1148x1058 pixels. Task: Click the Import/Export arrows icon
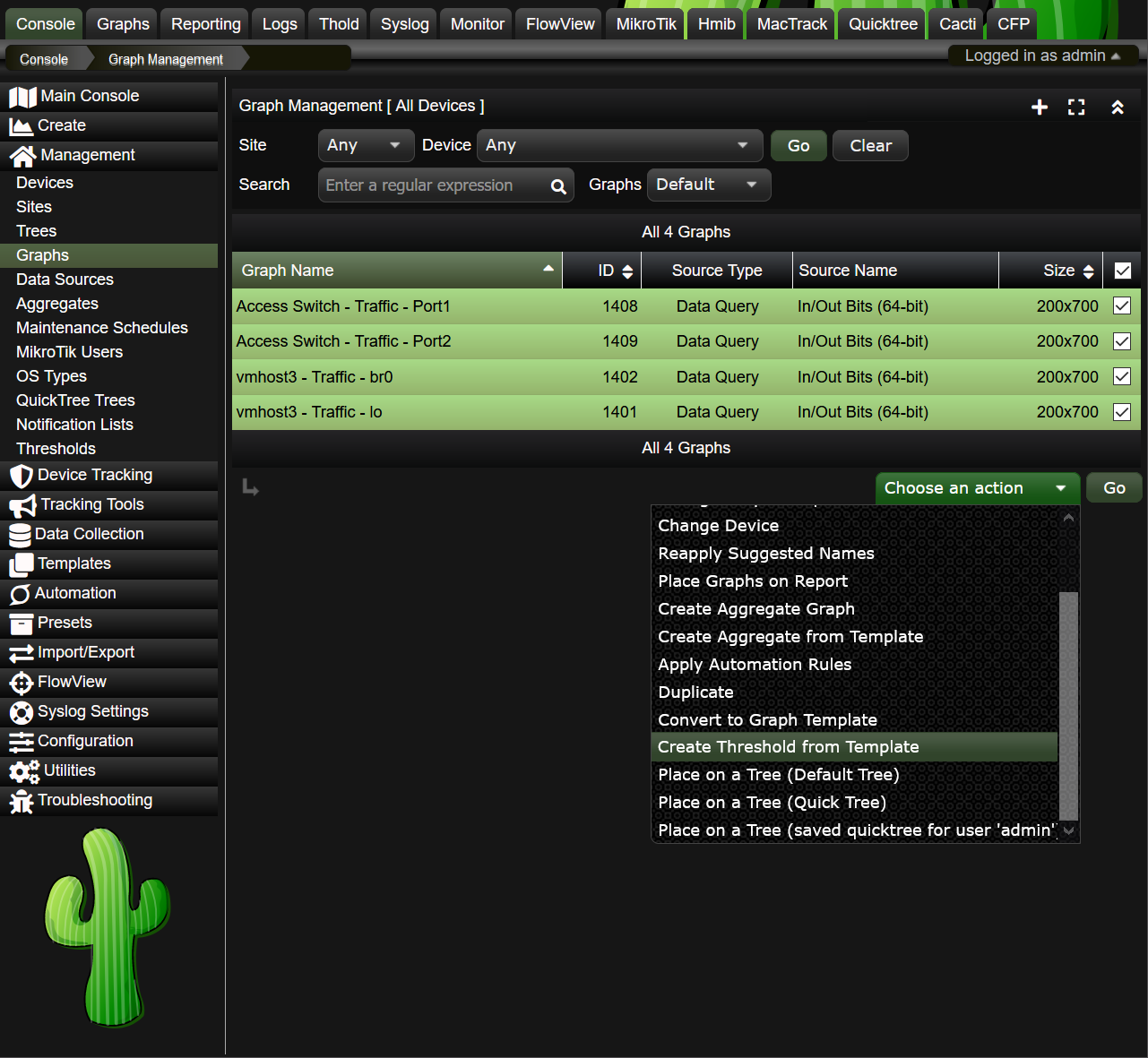22,653
